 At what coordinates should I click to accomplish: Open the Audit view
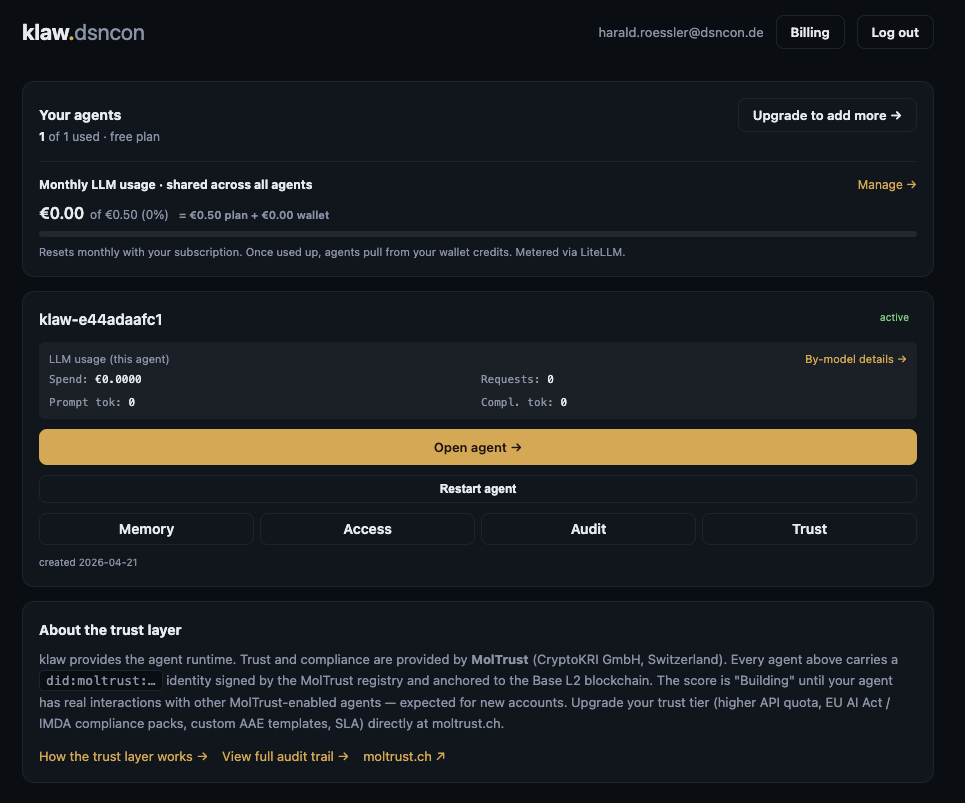pyautogui.click(x=588, y=528)
